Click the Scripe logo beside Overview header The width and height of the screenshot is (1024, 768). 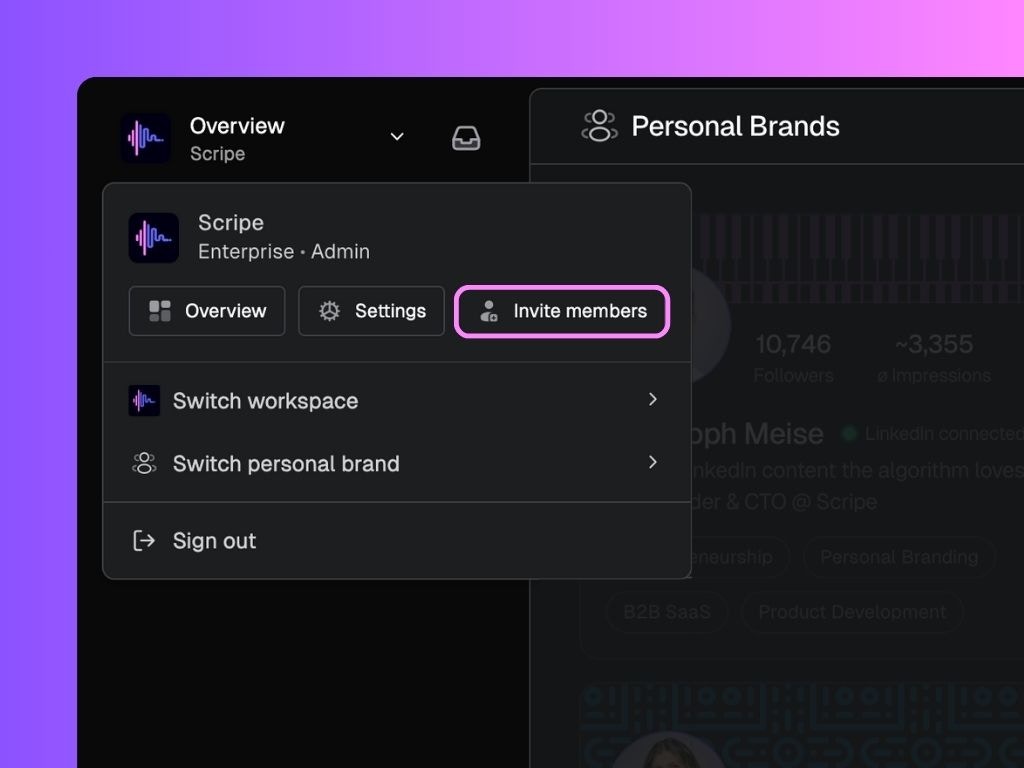click(146, 138)
